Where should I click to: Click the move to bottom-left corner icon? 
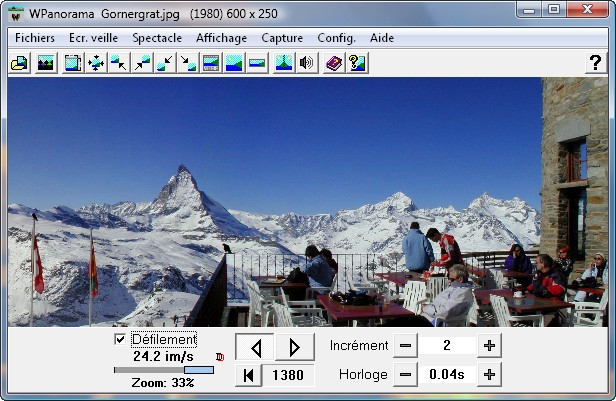point(165,63)
